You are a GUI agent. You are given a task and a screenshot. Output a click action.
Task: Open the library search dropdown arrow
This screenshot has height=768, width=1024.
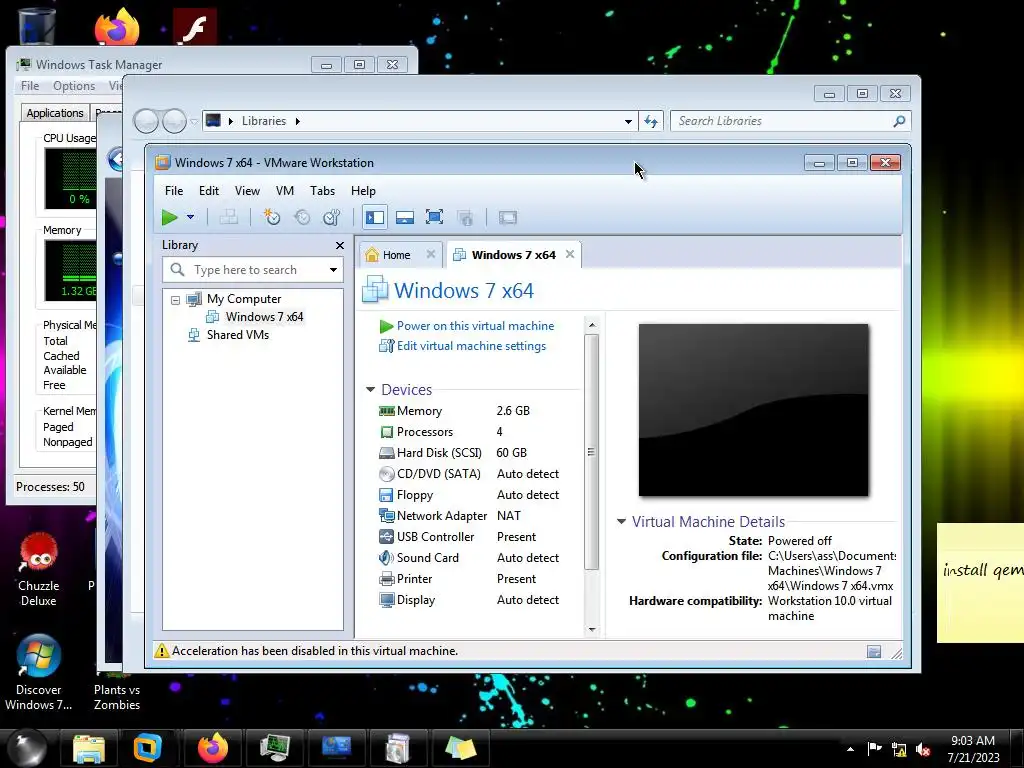(x=333, y=270)
